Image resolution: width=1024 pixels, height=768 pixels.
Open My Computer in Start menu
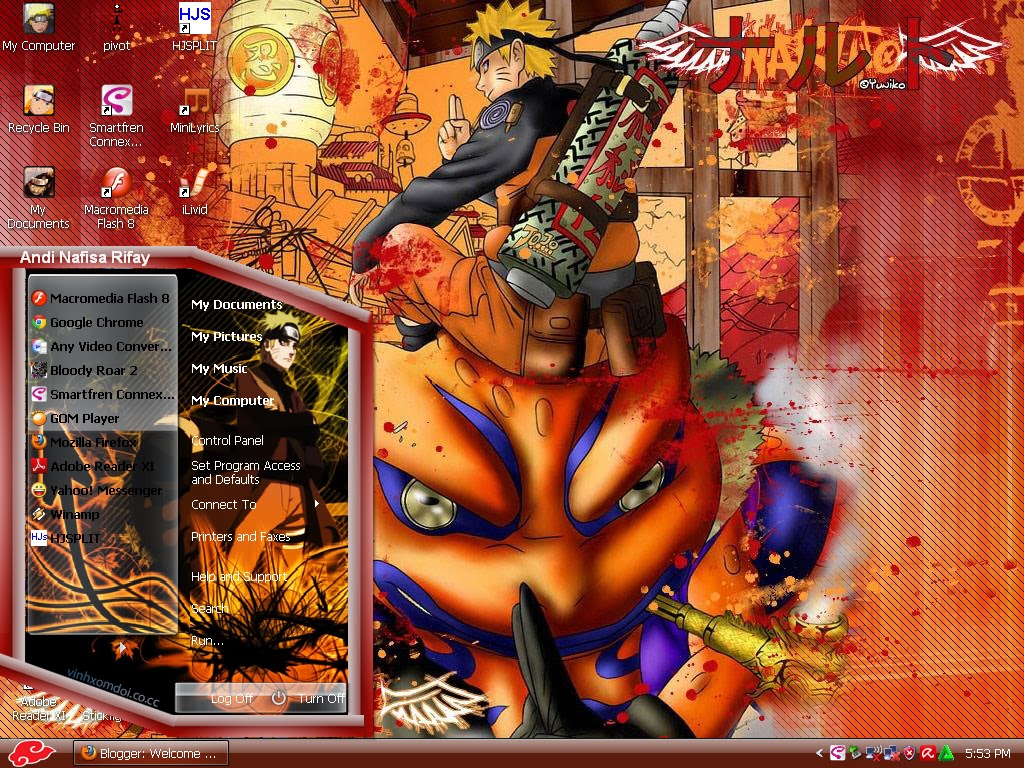point(232,401)
